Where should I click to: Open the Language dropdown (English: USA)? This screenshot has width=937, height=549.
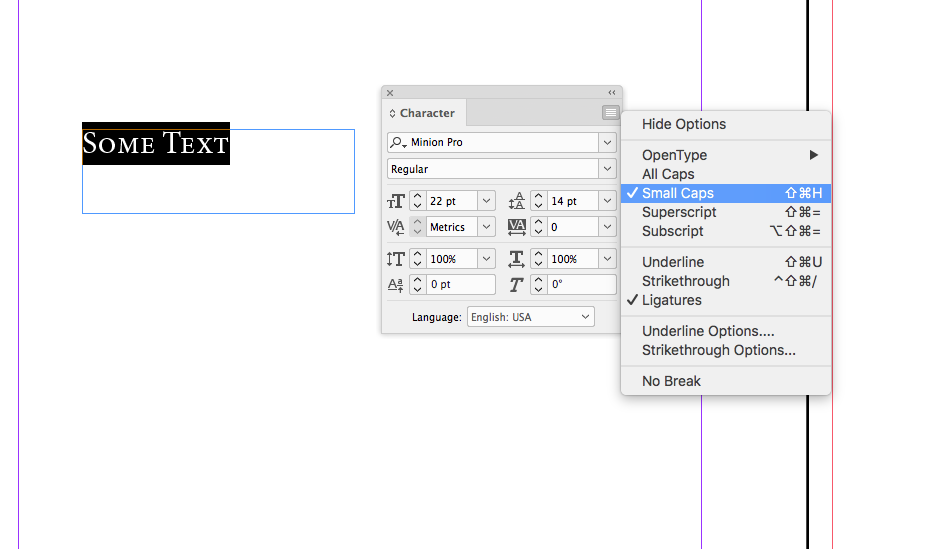tap(530, 317)
